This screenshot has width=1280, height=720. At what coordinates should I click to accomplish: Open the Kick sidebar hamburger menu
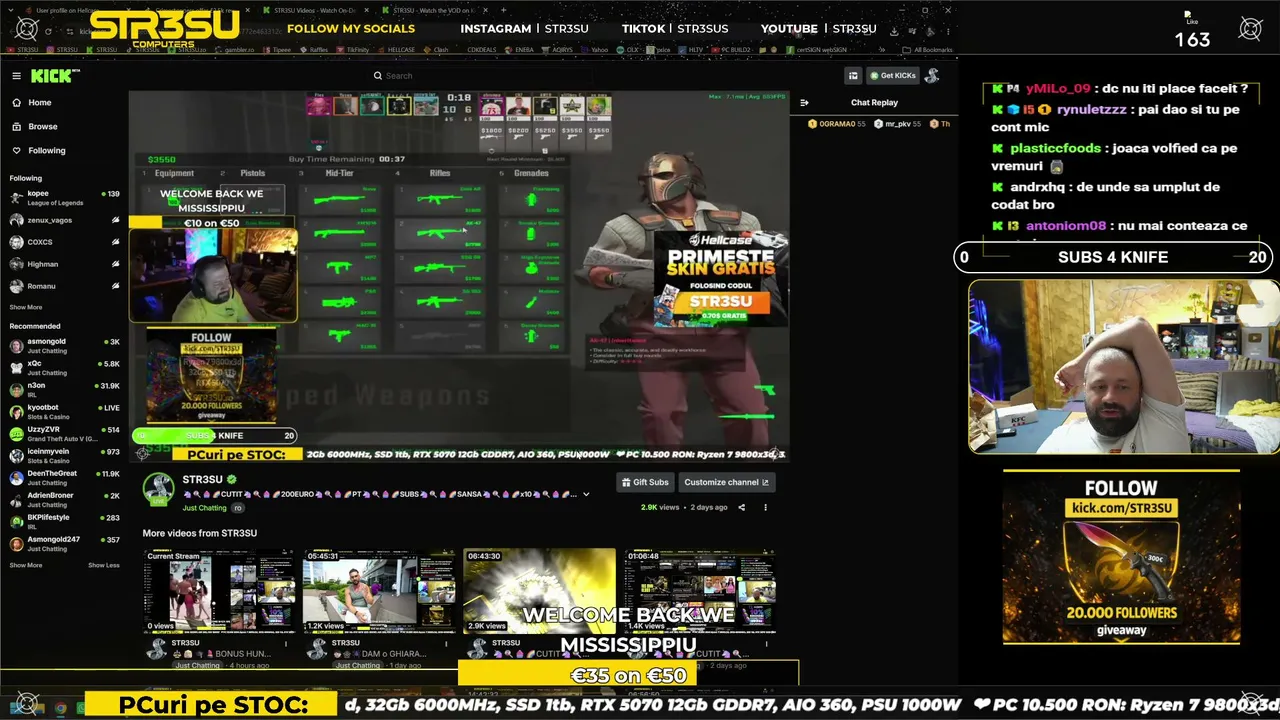pyautogui.click(x=16, y=76)
